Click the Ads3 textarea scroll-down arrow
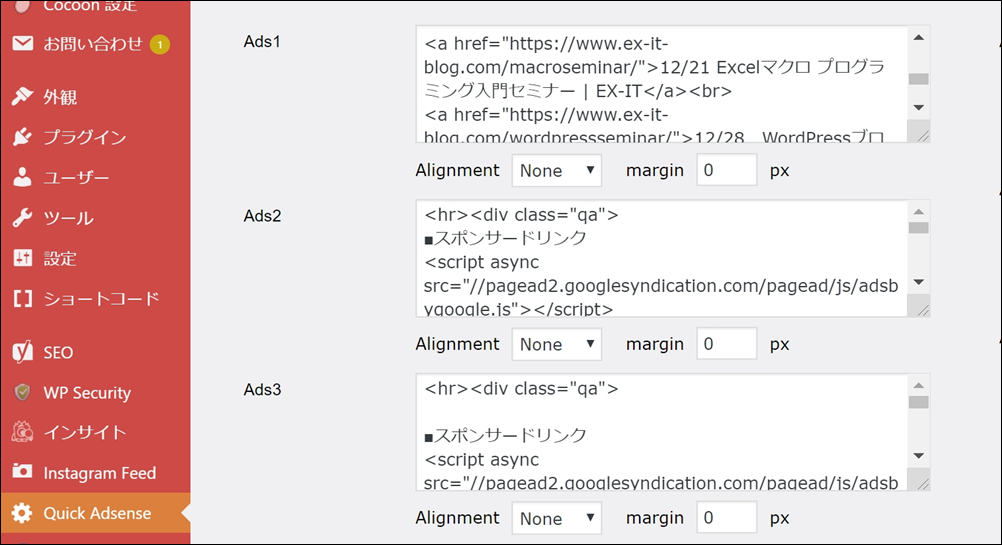 [x=918, y=456]
